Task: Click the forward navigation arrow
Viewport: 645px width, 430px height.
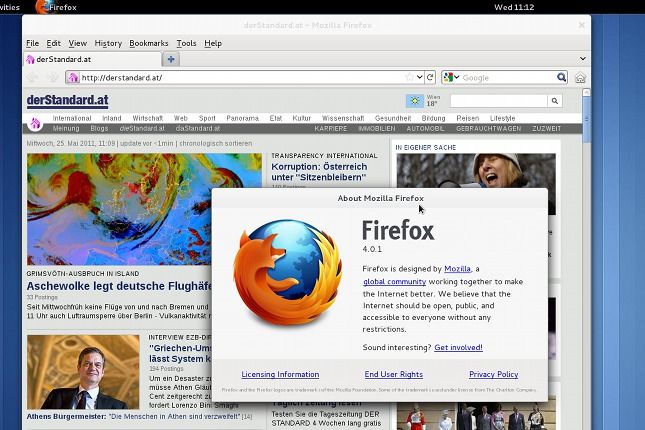Action: (x=52, y=77)
